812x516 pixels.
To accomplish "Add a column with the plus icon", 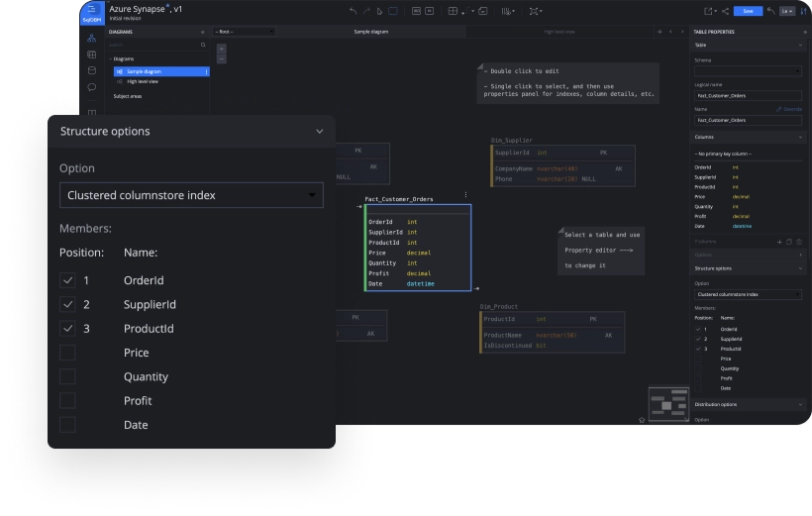I will pos(779,242).
